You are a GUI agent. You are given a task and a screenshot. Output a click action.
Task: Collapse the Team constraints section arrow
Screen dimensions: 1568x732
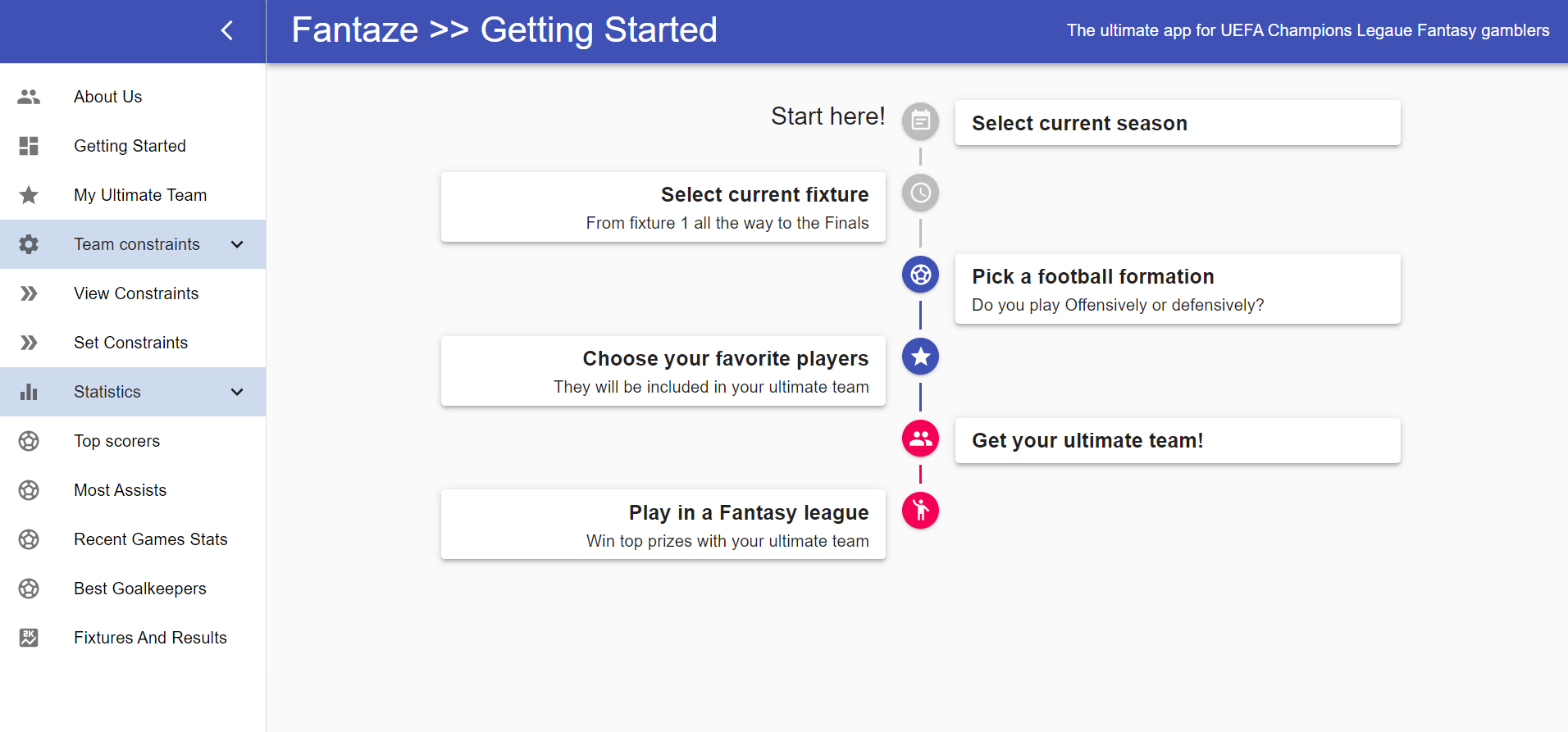click(237, 244)
